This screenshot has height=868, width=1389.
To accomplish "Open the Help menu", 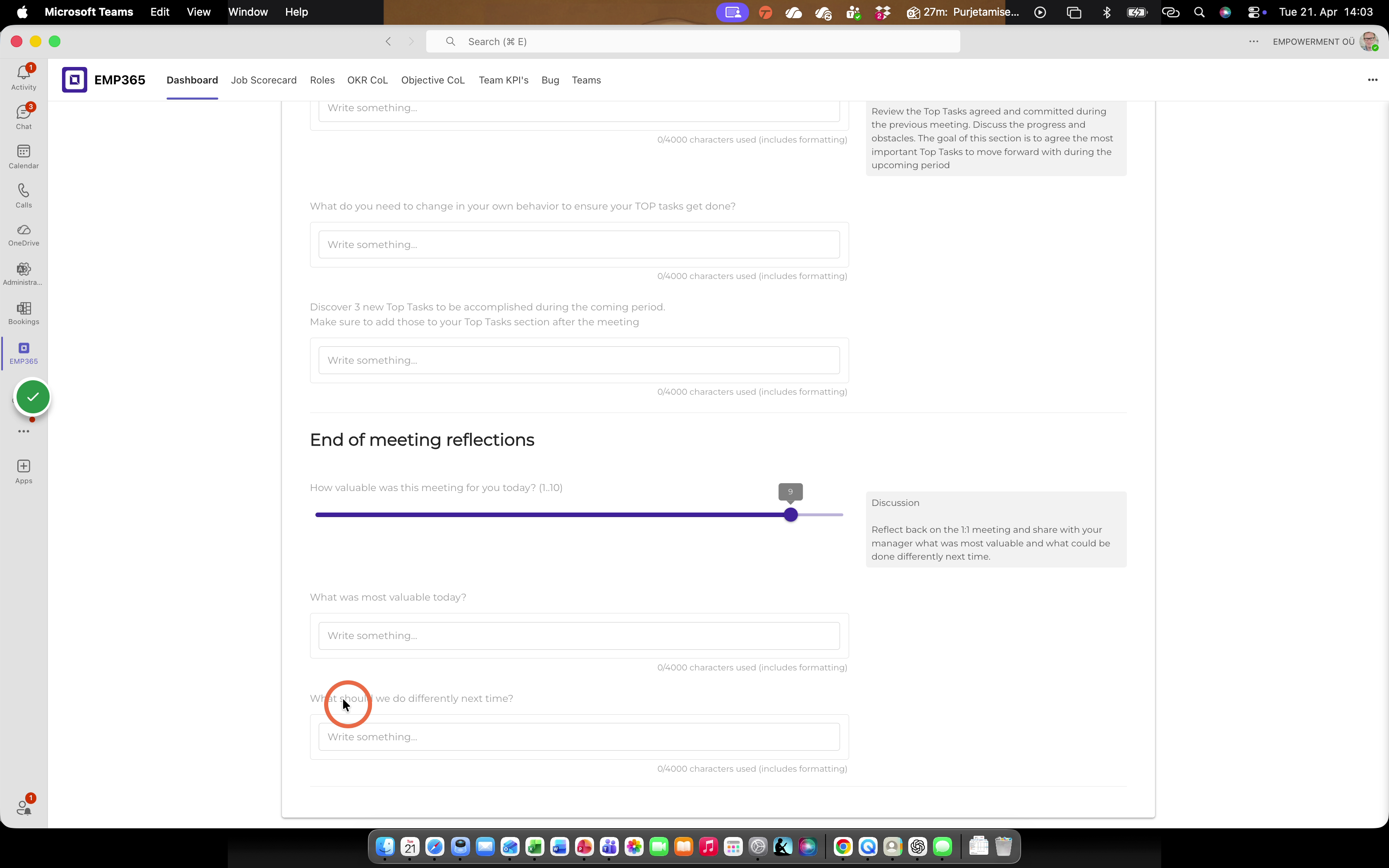I will pos(296,12).
